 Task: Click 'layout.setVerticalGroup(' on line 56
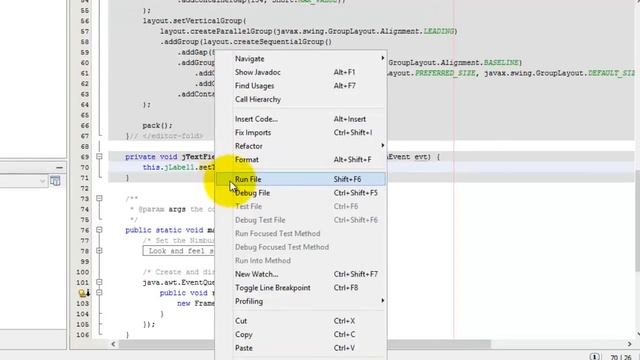[194, 21]
